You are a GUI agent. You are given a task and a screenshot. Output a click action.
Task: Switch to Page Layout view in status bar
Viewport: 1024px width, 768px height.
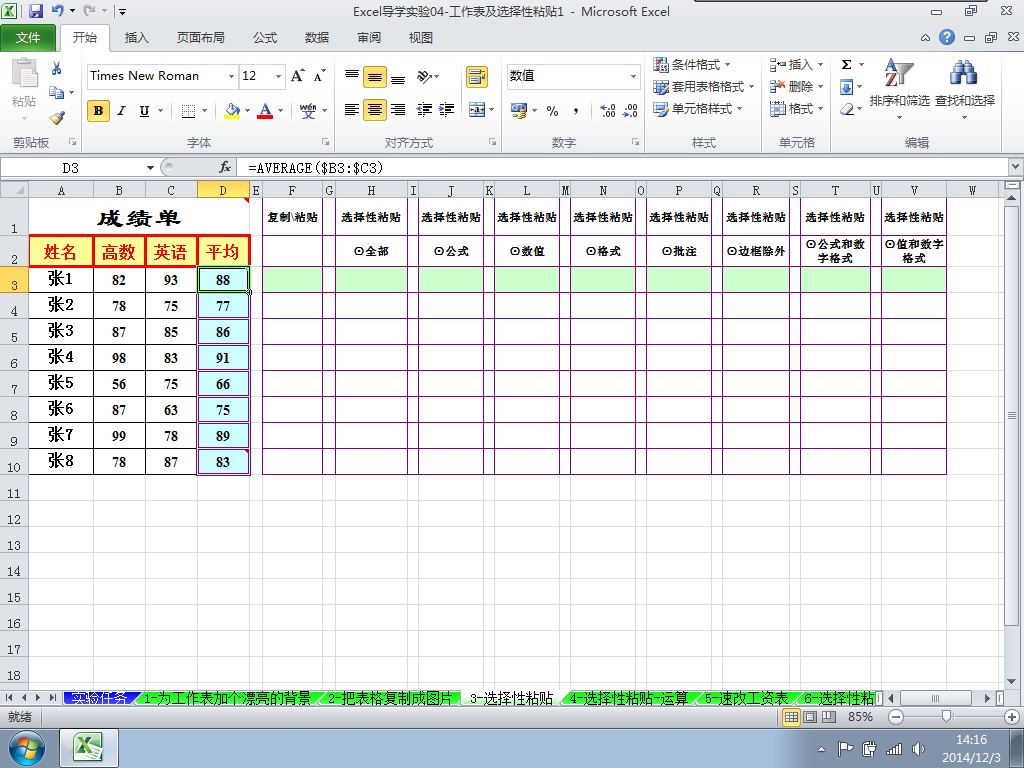click(x=810, y=716)
